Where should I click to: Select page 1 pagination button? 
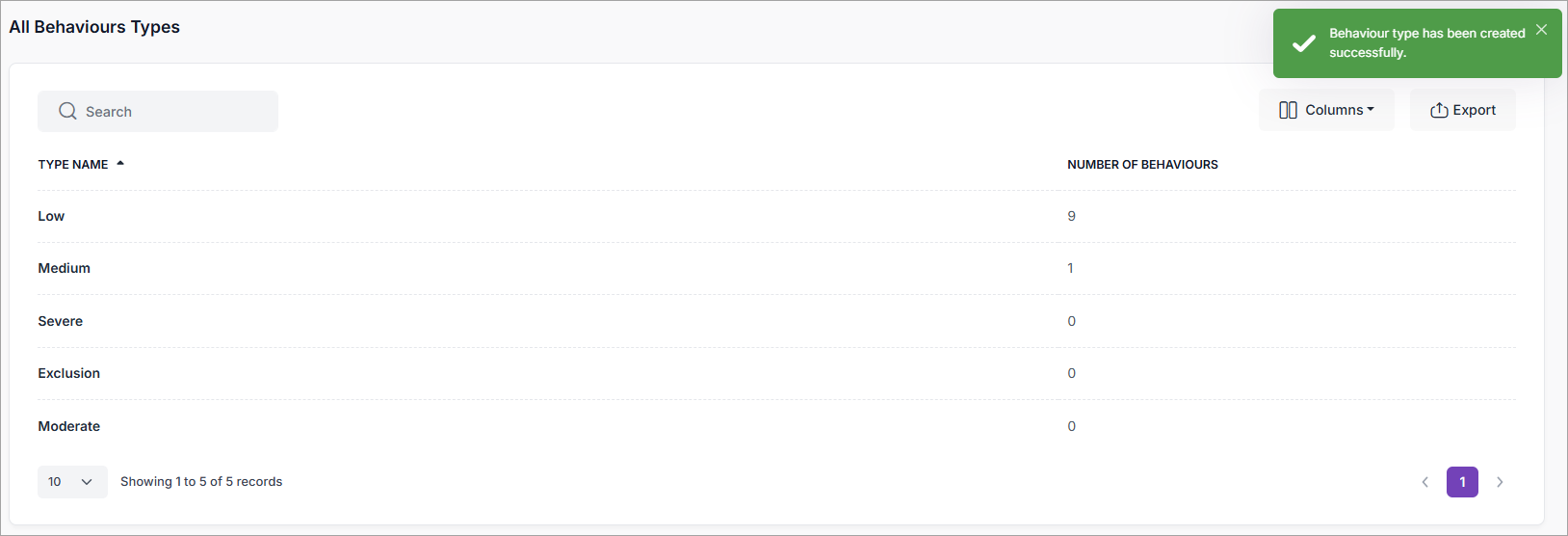[x=1462, y=482]
